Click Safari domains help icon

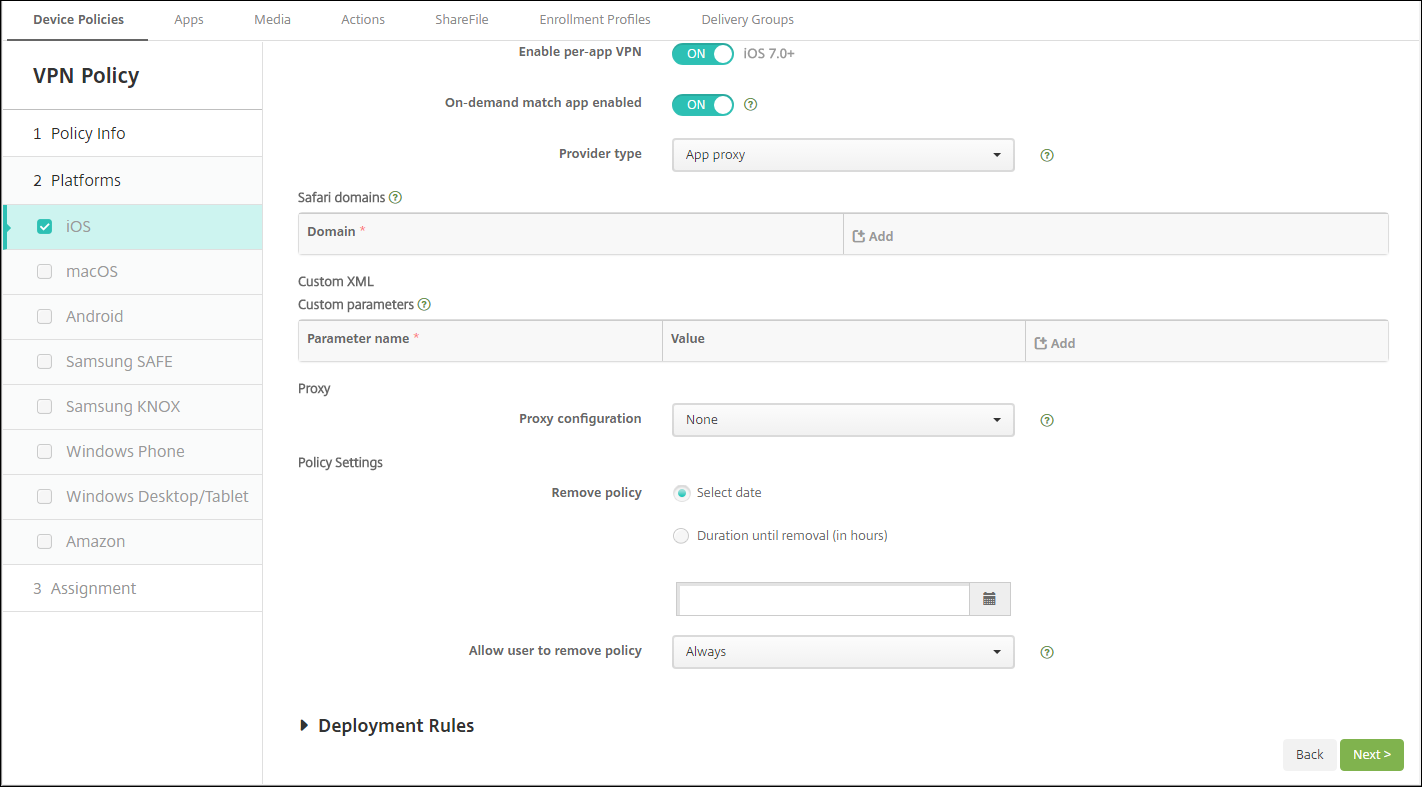pos(395,198)
